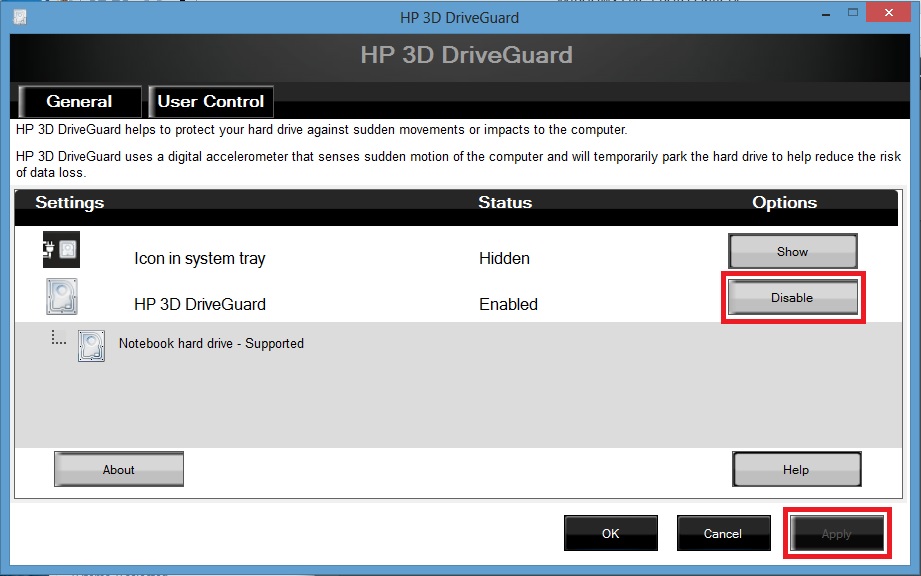This screenshot has width=921, height=576.
Task: Click the Notebook hard drive icon
Action: tap(92, 346)
